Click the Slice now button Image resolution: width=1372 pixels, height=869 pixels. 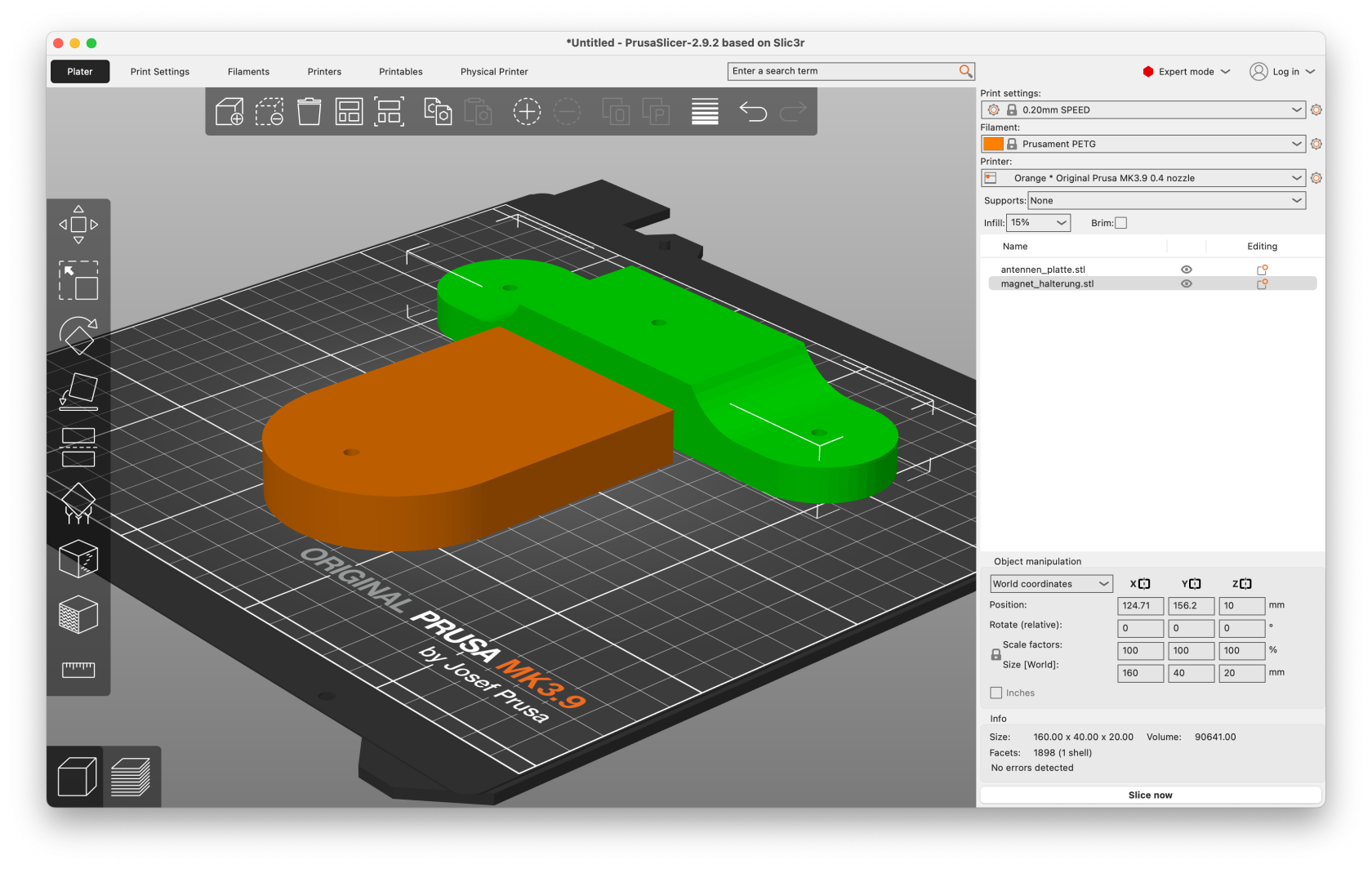(1151, 795)
